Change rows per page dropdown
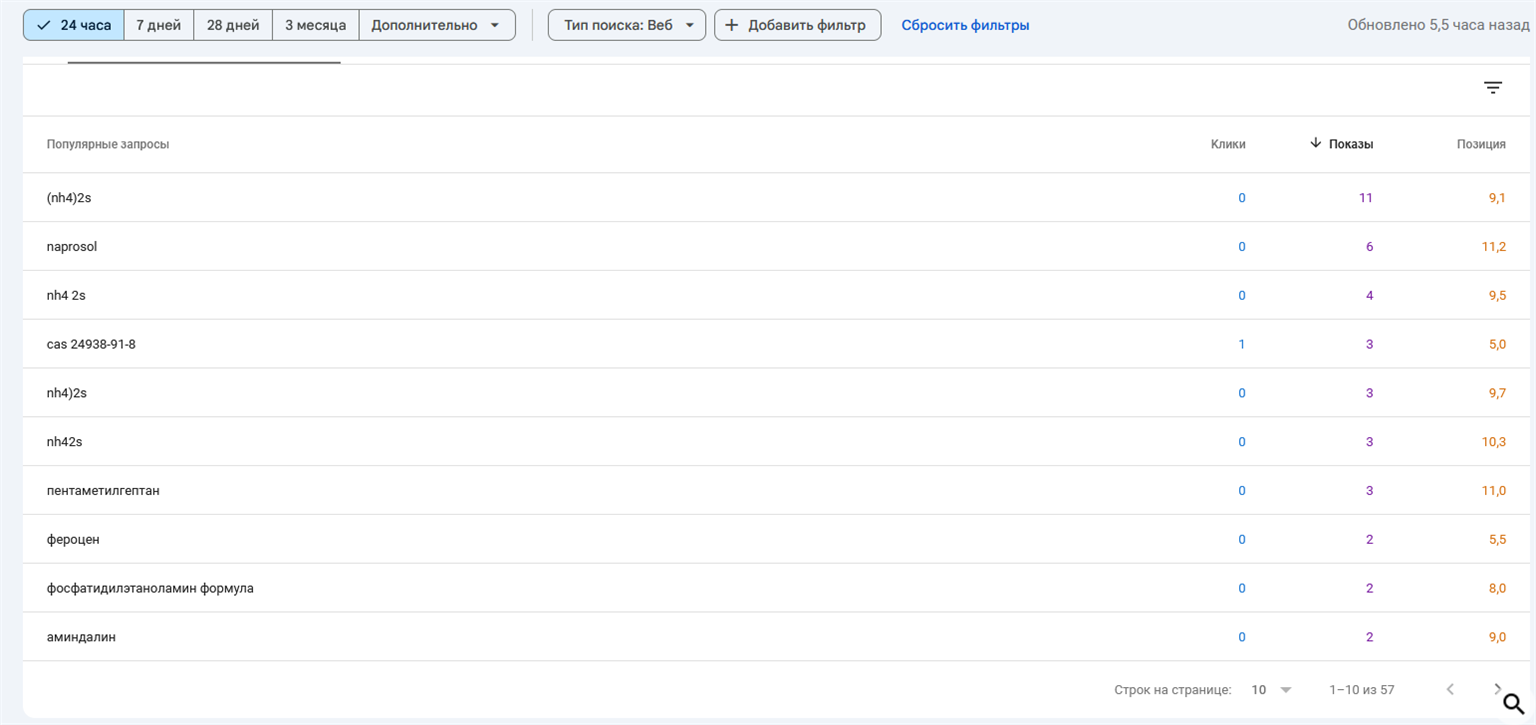This screenshot has height=725, width=1536. 1271,690
